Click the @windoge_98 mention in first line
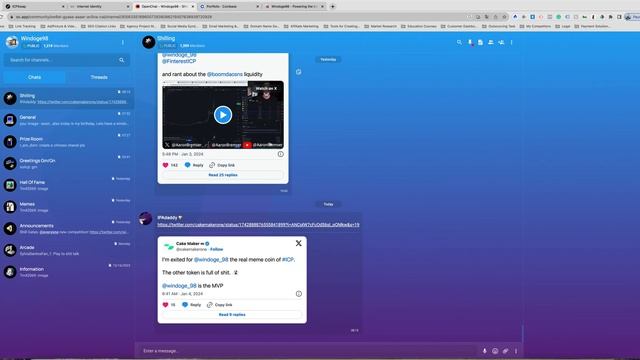This screenshot has width=640, height=360. click(211, 260)
